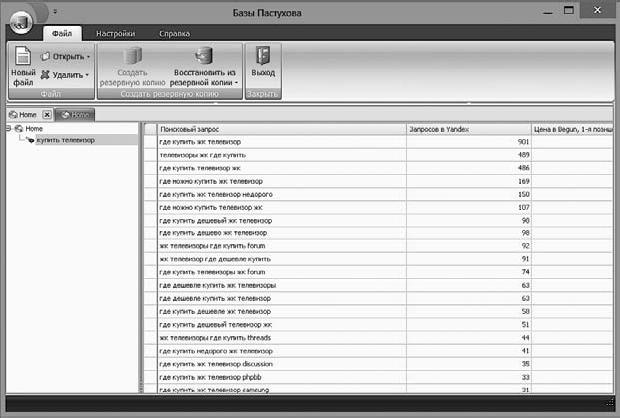Switch to the second Home document tab
The width and height of the screenshot is (620, 418).
[78, 115]
